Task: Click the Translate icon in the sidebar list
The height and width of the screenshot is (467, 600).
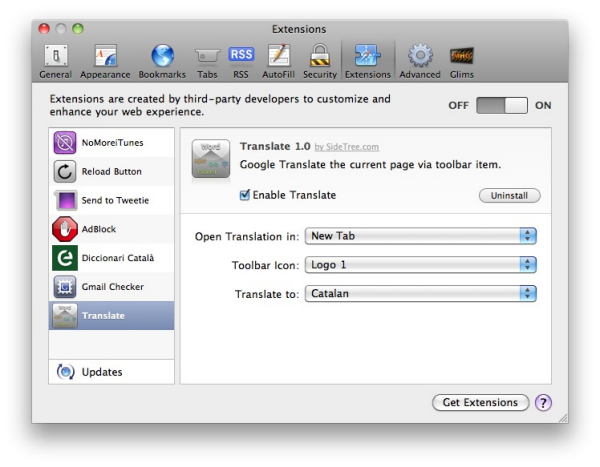Action: (65, 316)
